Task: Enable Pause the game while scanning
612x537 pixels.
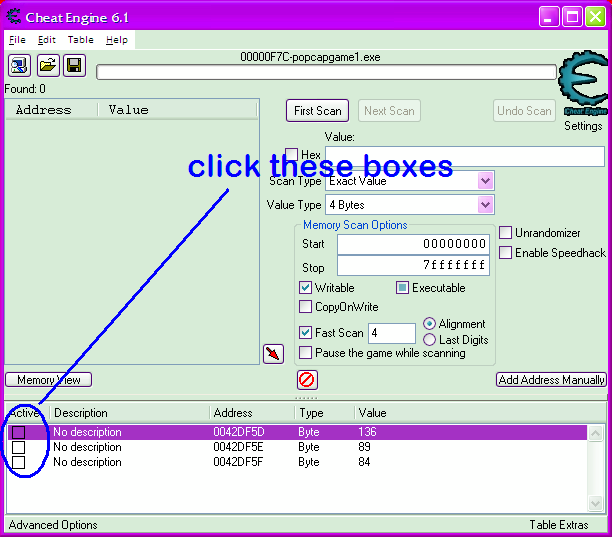Action: [x=305, y=352]
